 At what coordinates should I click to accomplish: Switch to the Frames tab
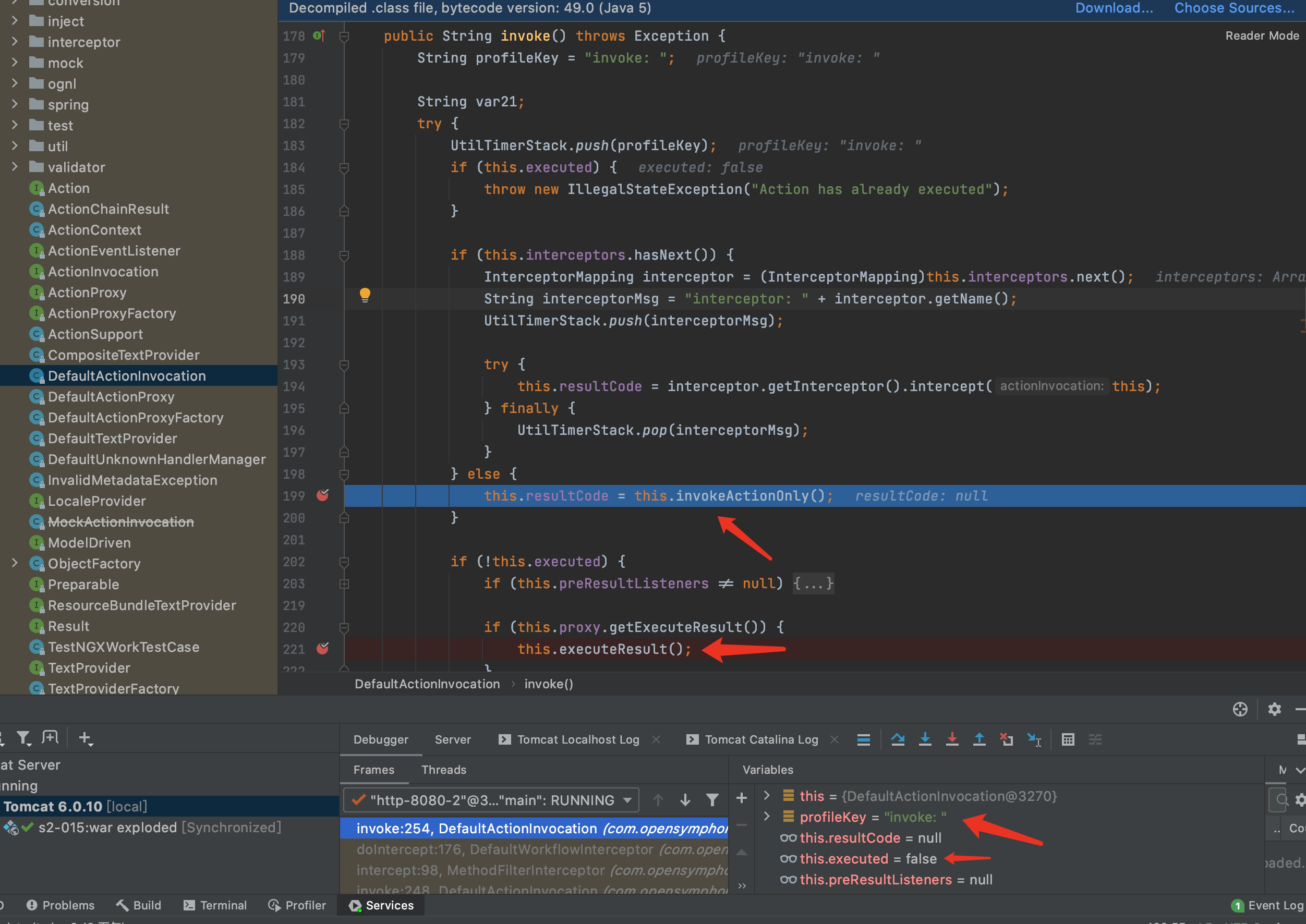[x=373, y=769]
